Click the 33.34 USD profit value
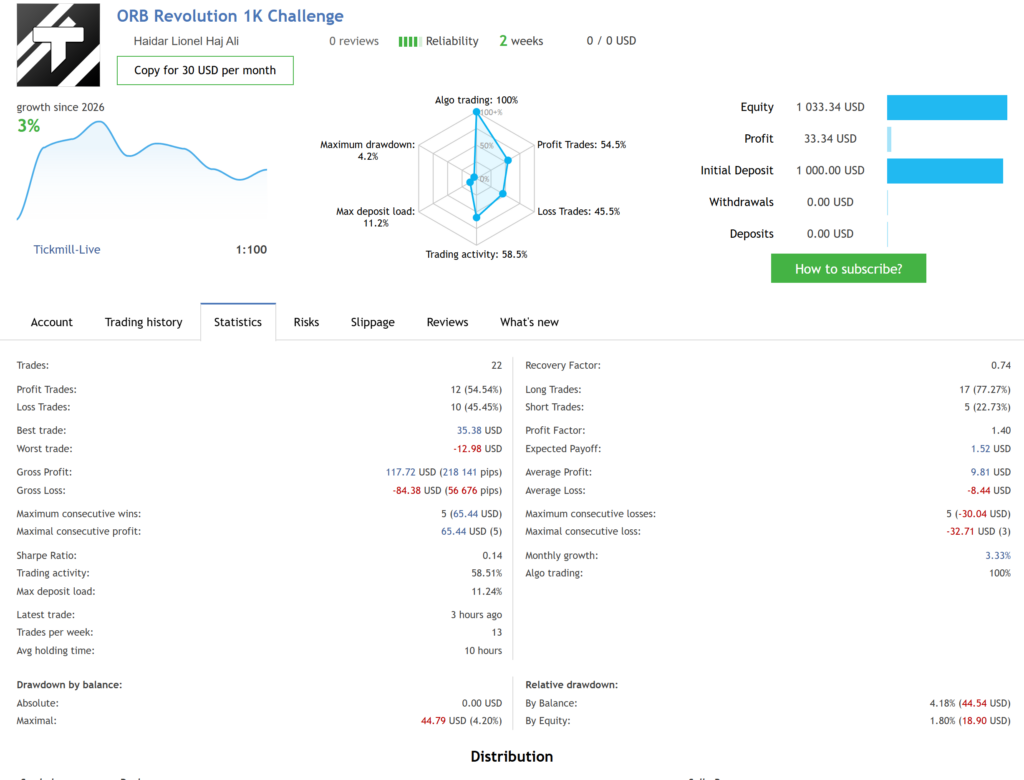Image resolution: width=1024 pixels, height=780 pixels. (x=830, y=138)
